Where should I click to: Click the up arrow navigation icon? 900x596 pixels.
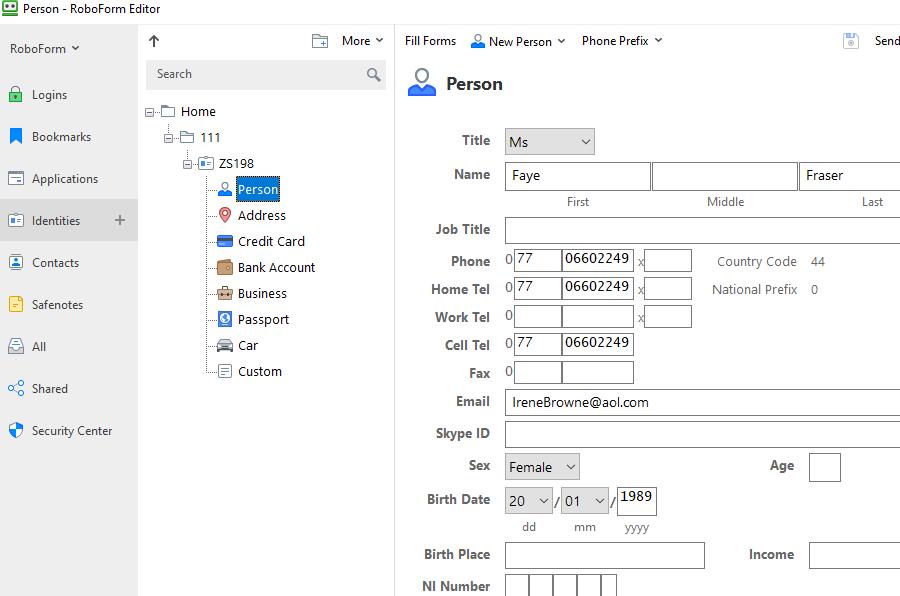pyautogui.click(x=154, y=41)
